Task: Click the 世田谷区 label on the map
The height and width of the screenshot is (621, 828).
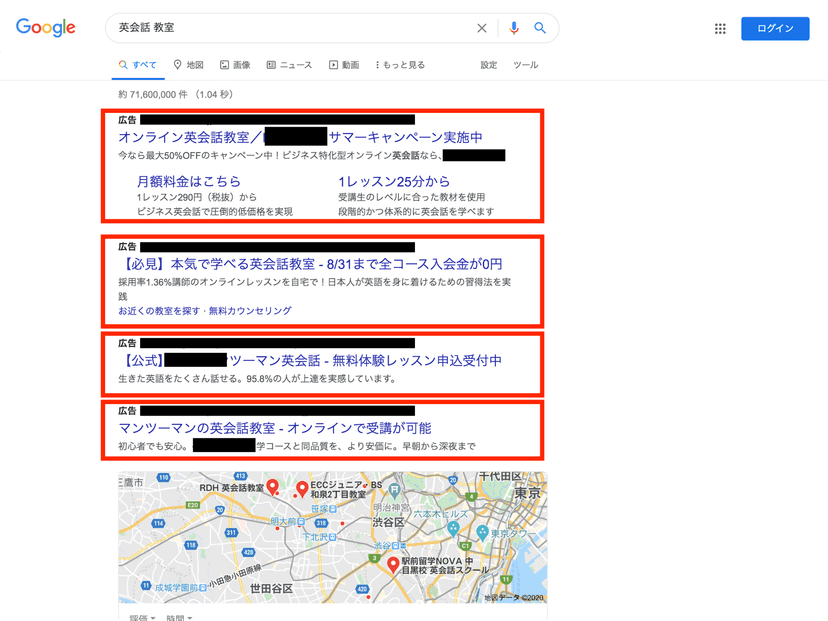Action: tap(271, 588)
